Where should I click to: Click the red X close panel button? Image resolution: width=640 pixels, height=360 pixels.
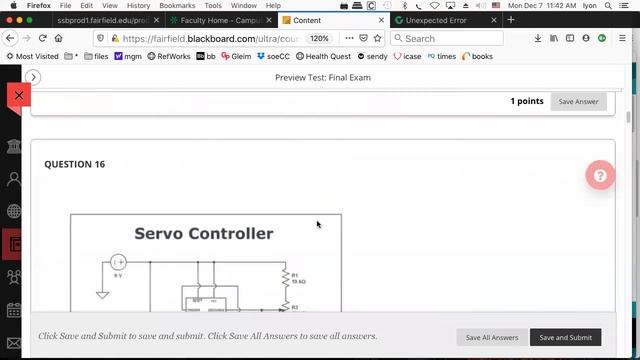click(19, 96)
